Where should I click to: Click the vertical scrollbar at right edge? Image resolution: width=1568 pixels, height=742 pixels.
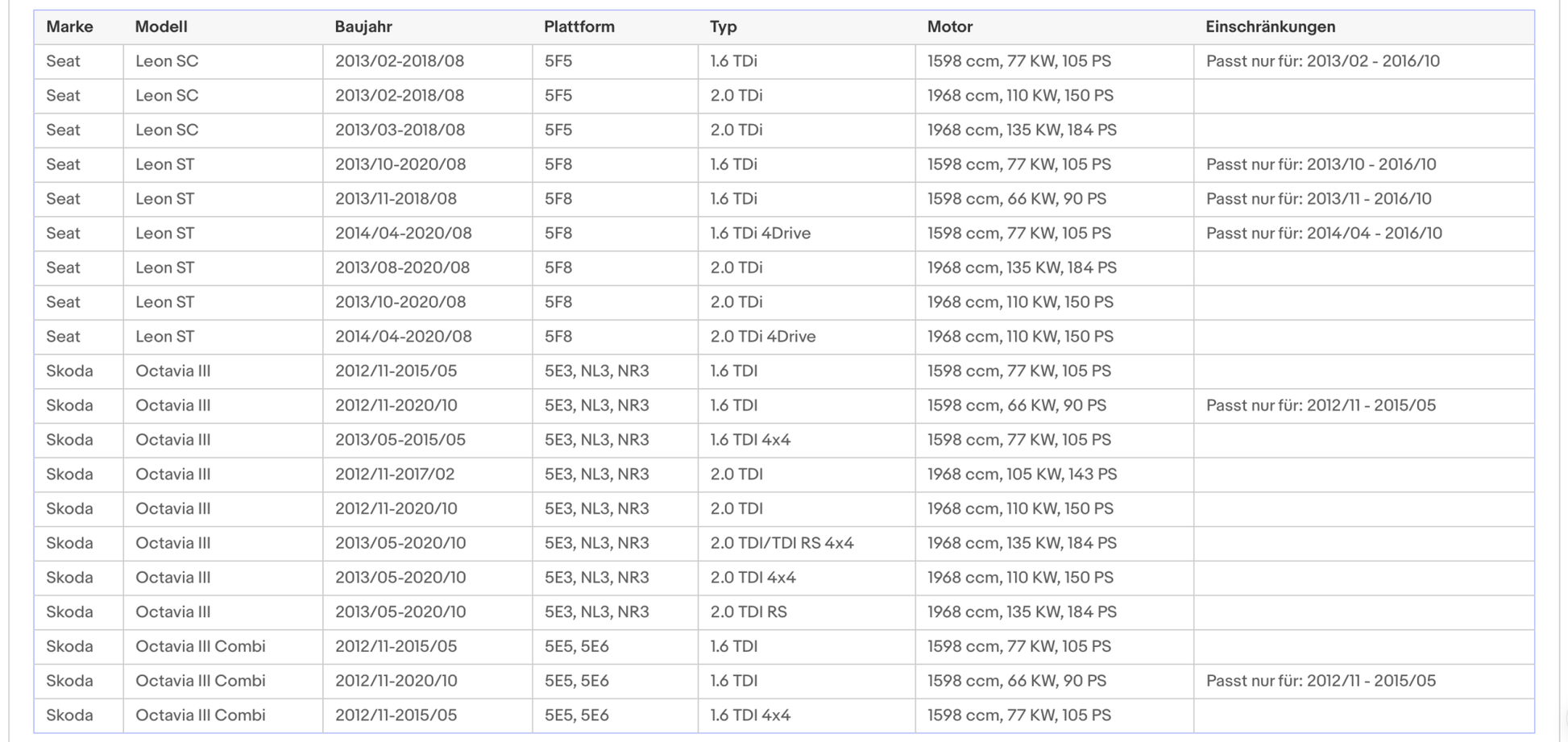1563,371
